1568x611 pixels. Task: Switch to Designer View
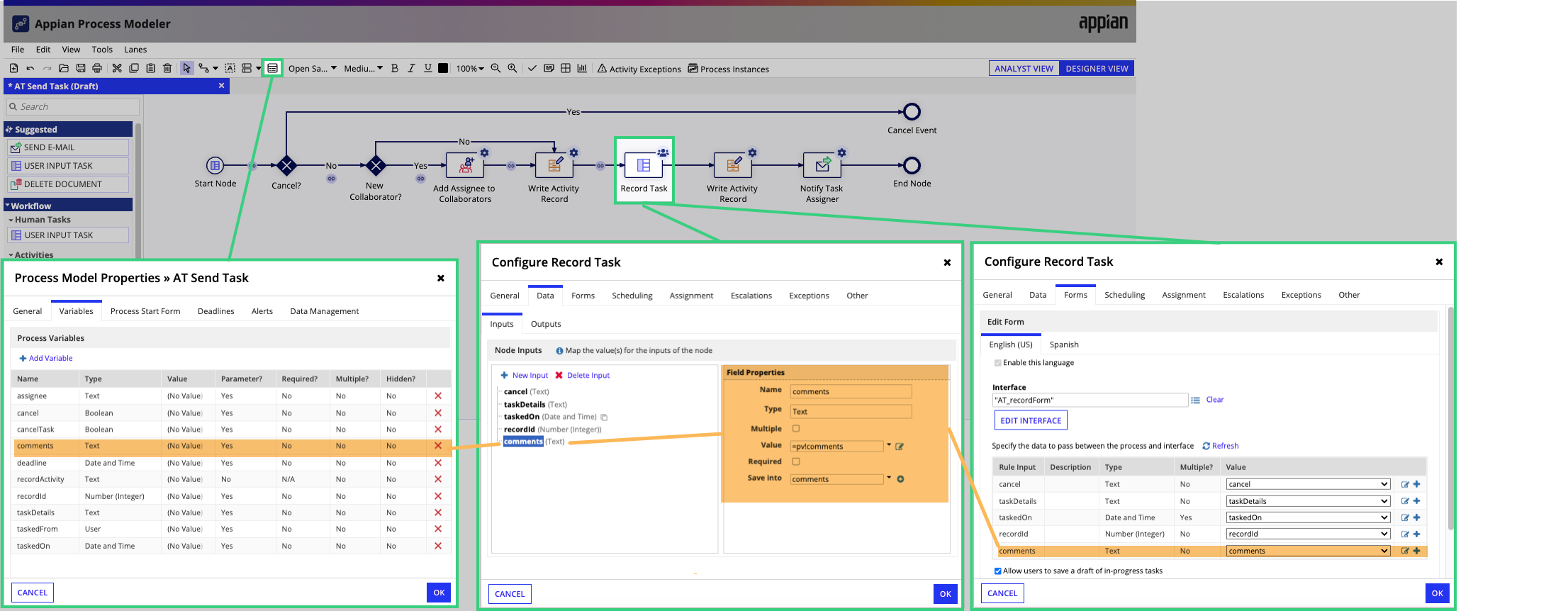point(1097,69)
